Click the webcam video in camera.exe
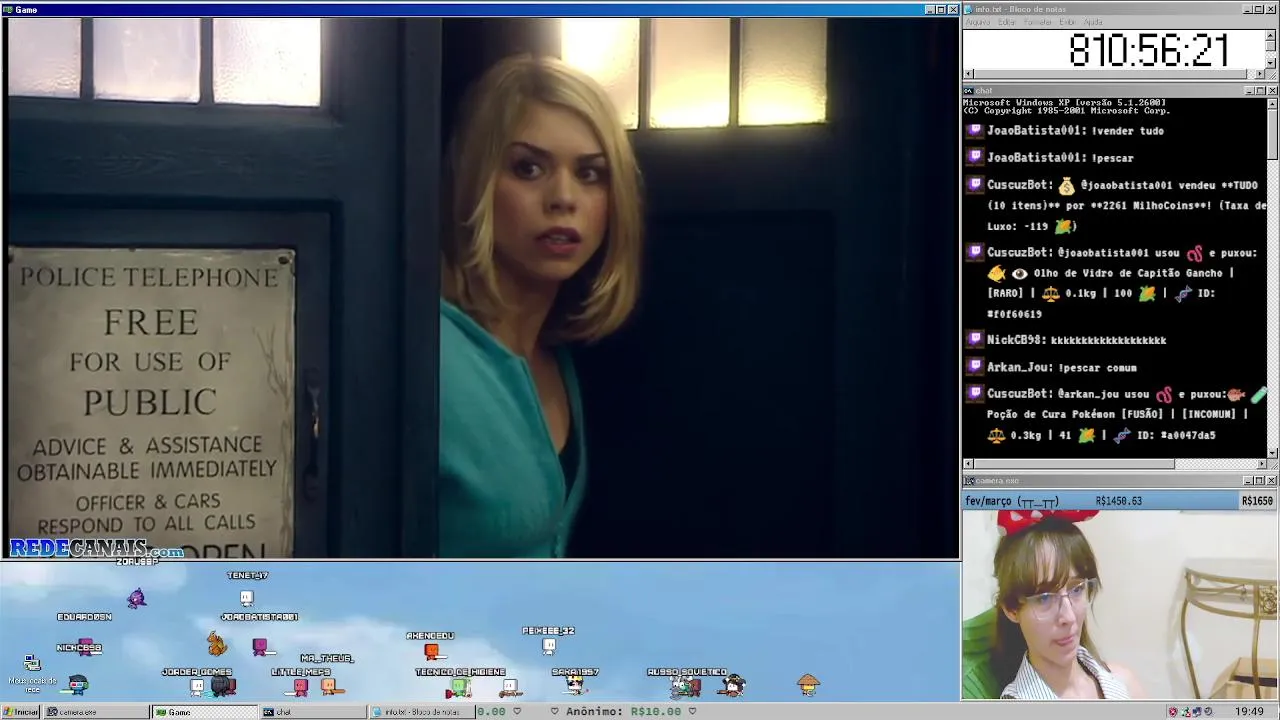The image size is (1280, 720). coord(1120,605)
